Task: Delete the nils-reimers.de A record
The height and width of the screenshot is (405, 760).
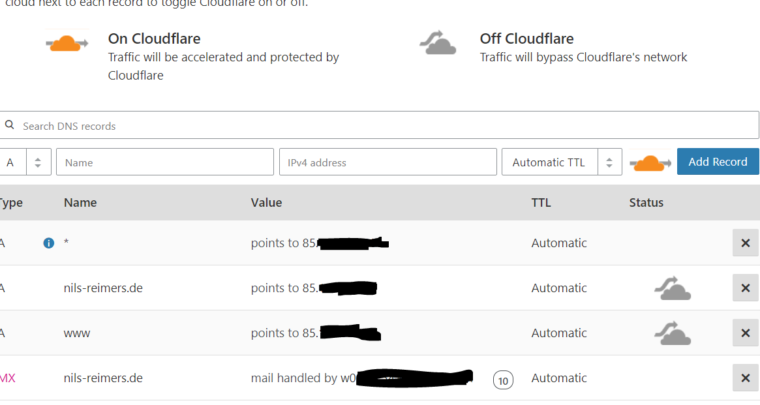Action: click(x=745, y=288)
